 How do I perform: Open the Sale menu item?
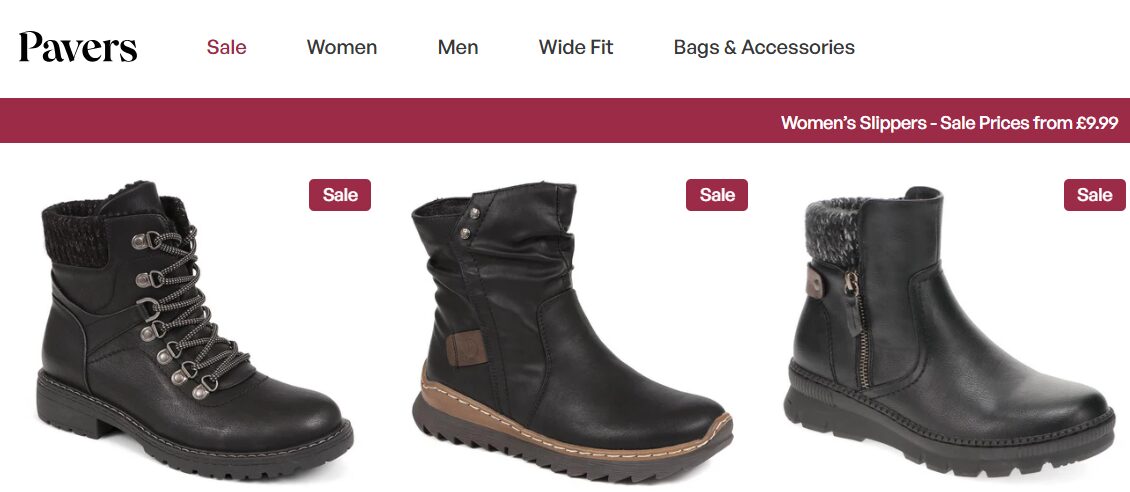tap(226, 48)
